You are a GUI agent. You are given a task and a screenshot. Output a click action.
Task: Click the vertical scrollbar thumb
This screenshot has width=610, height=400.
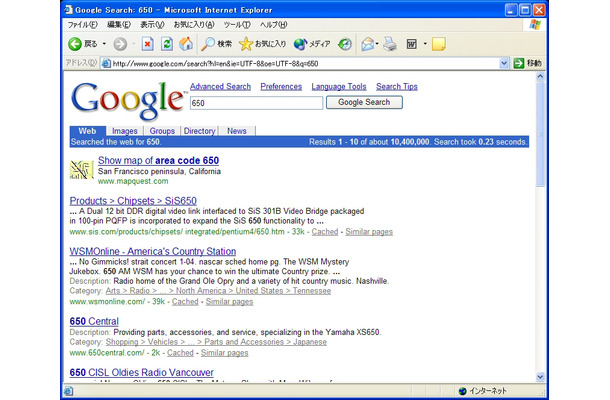(540, 134)
